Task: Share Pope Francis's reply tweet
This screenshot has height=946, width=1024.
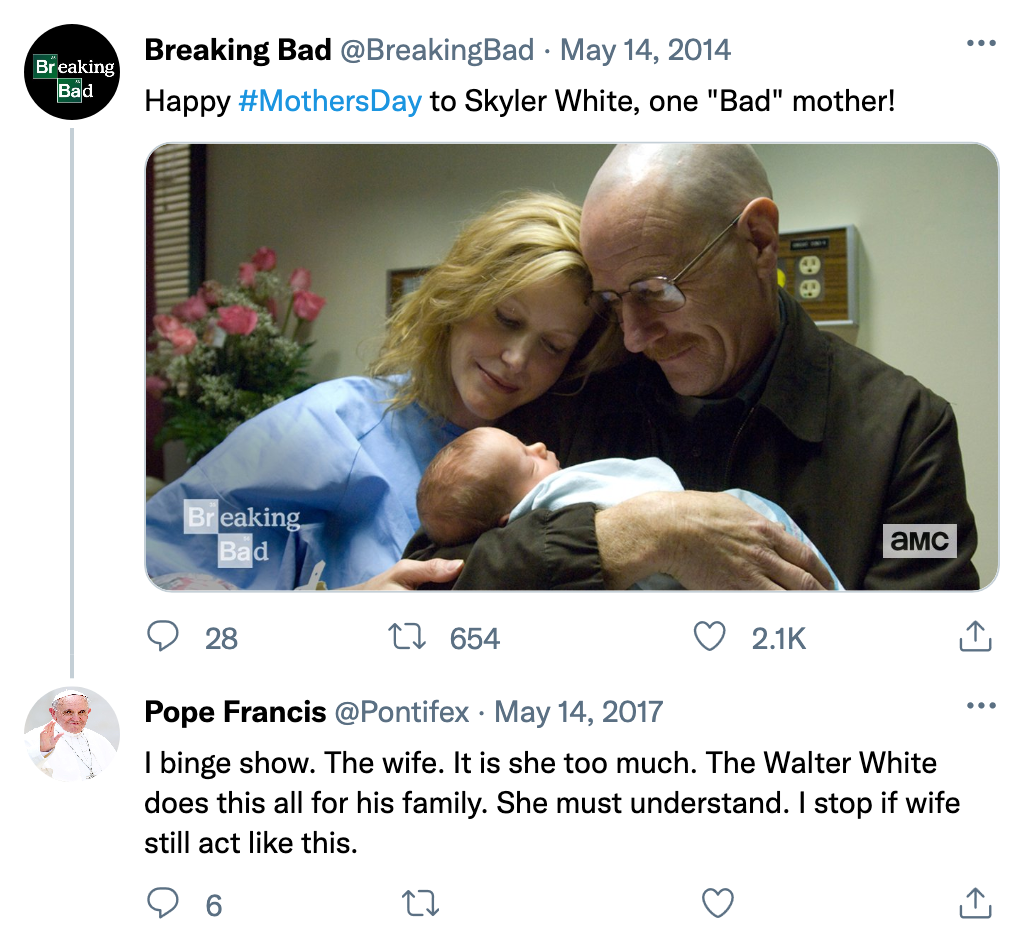Action: tap(974, 904)
